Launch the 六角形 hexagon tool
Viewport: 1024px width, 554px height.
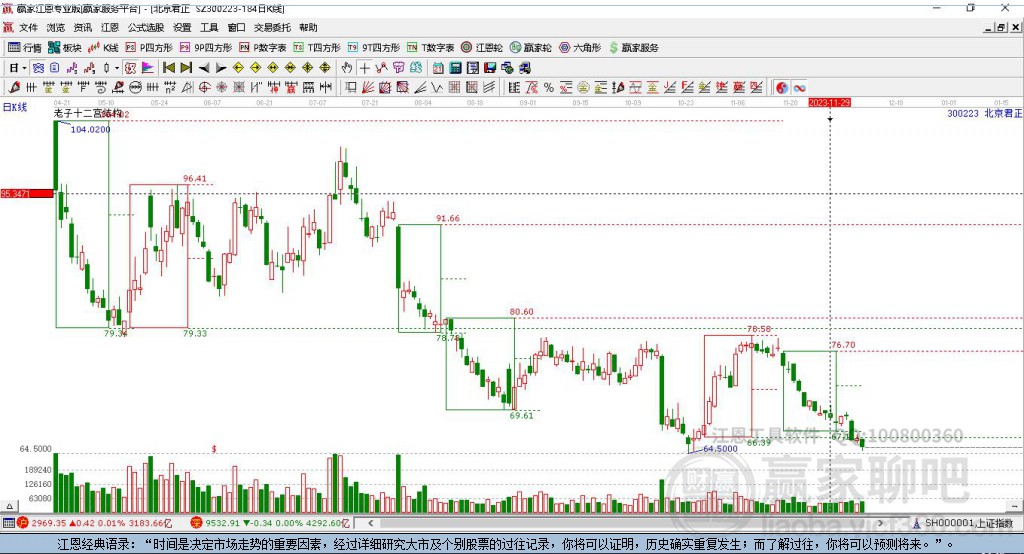580,47
